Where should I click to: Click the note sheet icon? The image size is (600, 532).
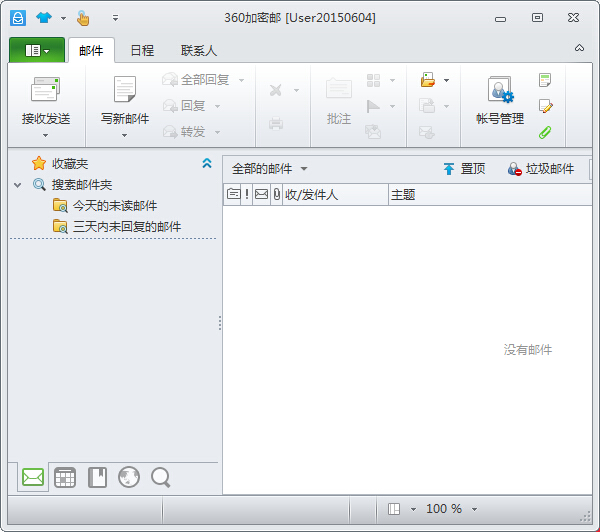tap(545, 80)
